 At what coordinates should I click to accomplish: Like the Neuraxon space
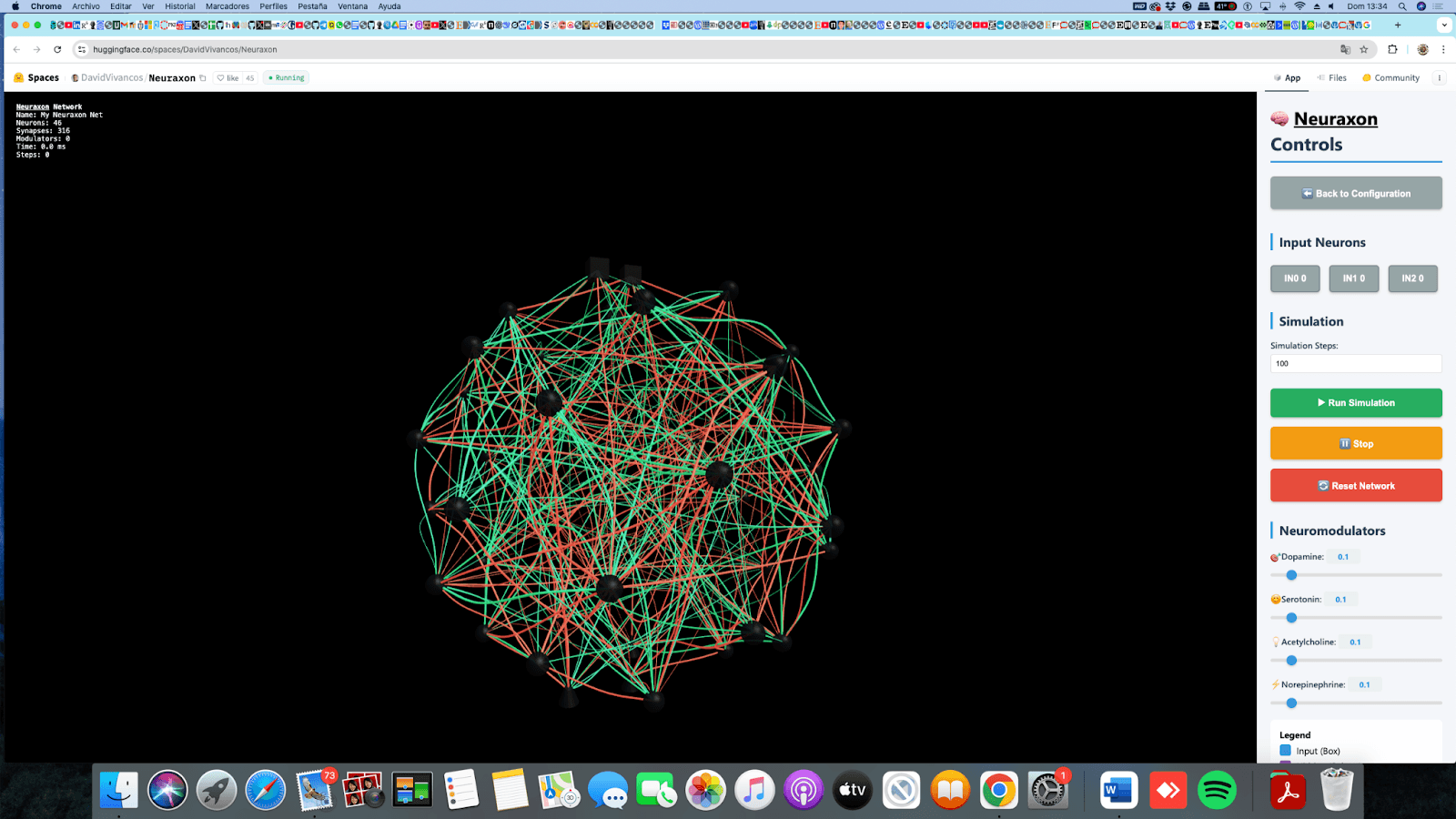tap(227, 78)
